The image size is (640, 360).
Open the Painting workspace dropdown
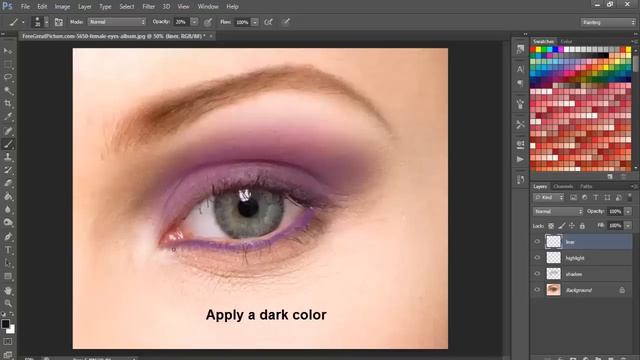pyautogui.click(x=608, y=22)
